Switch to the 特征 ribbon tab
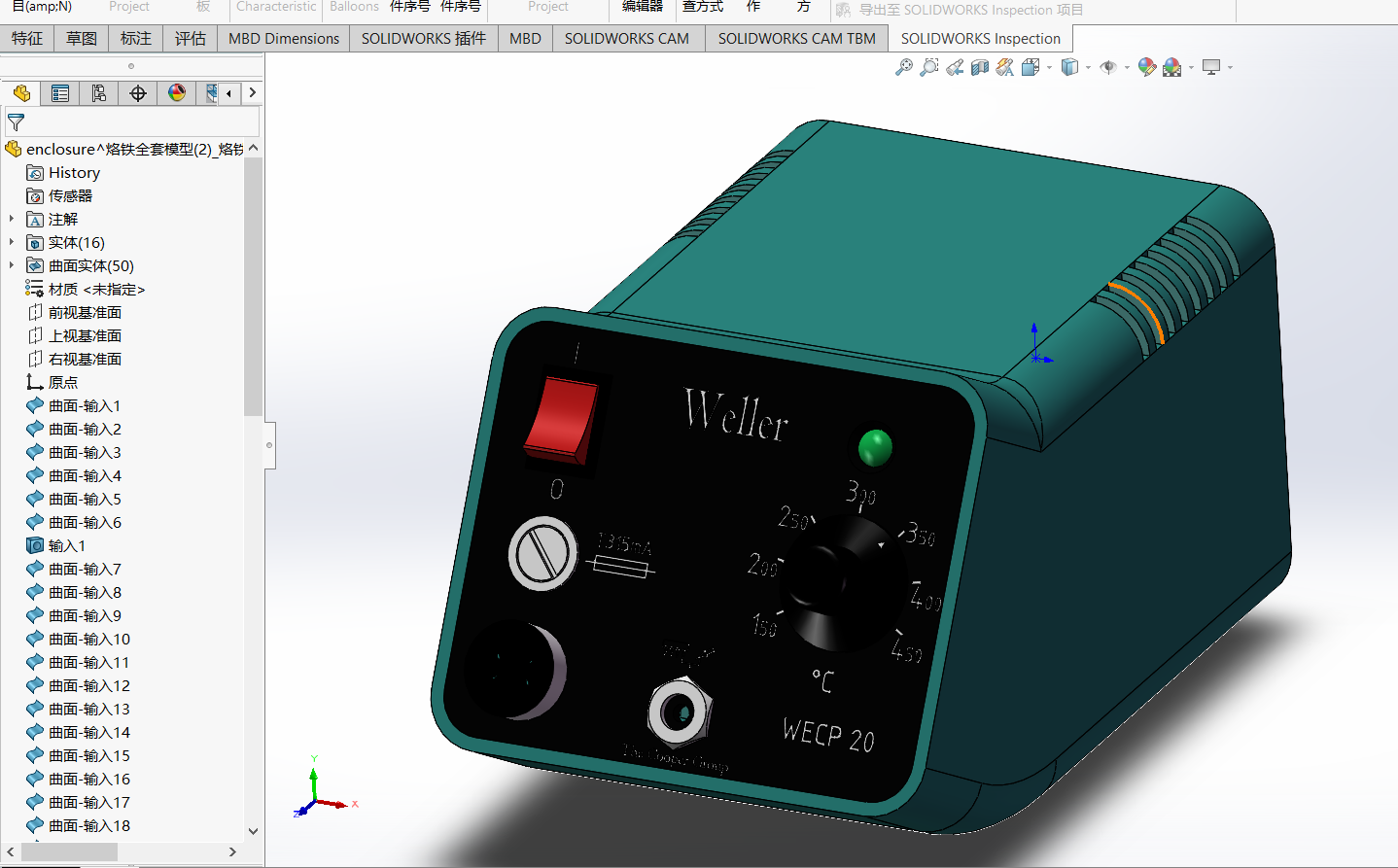1398x868 pixels. [27, 39]
